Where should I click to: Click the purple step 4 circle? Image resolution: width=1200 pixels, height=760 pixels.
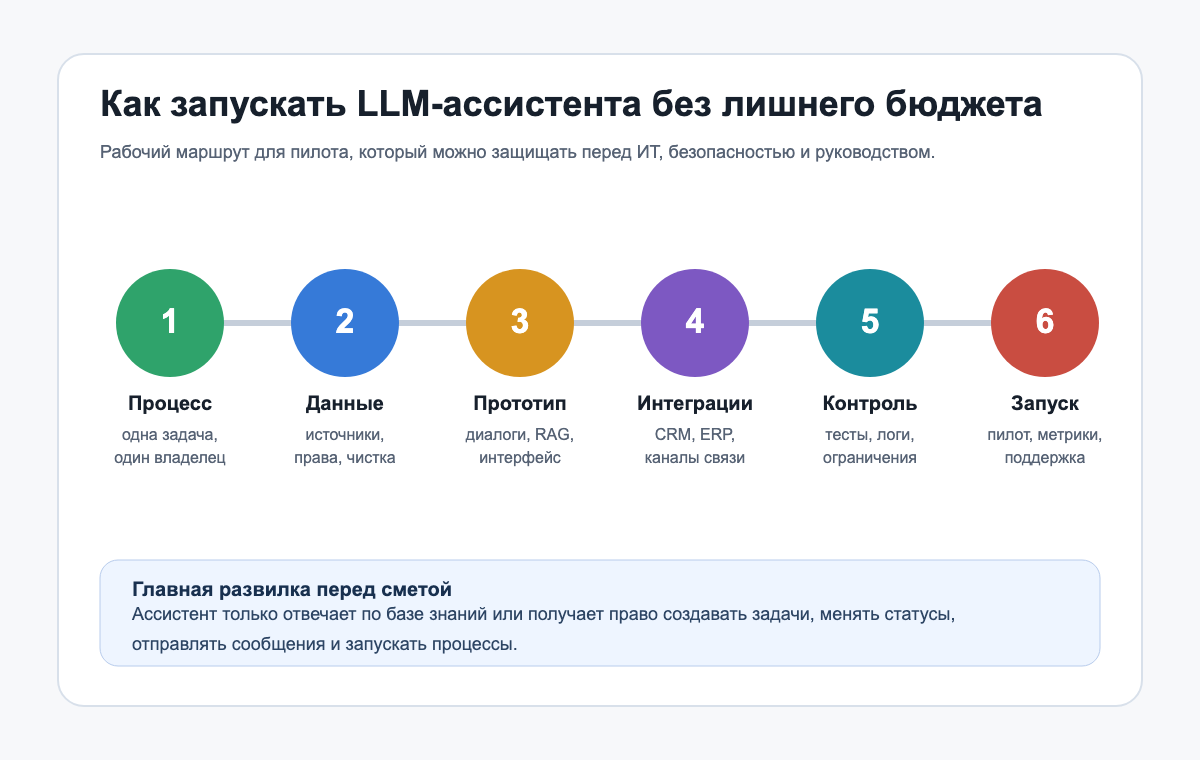click(x=695, y=322)
